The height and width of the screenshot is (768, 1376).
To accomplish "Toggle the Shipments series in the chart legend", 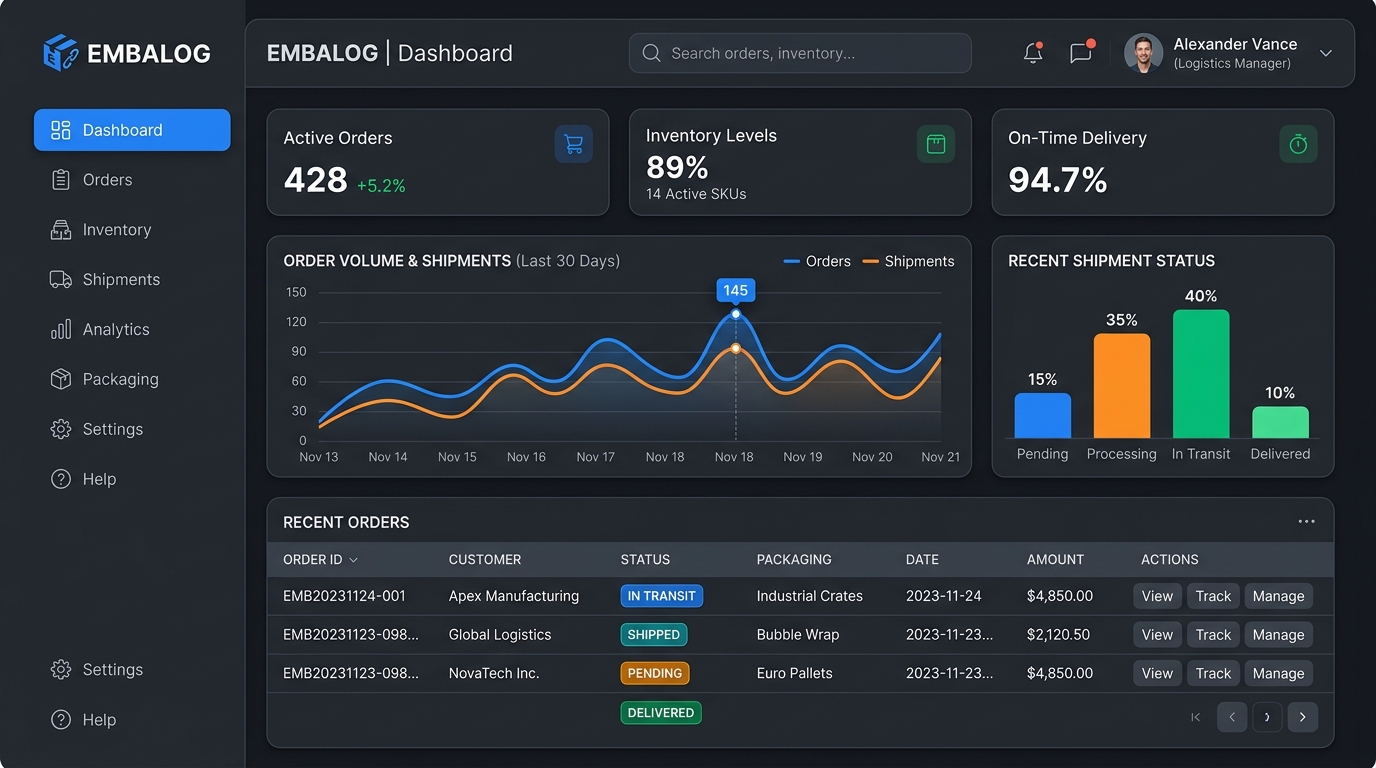I will (908, 261).
